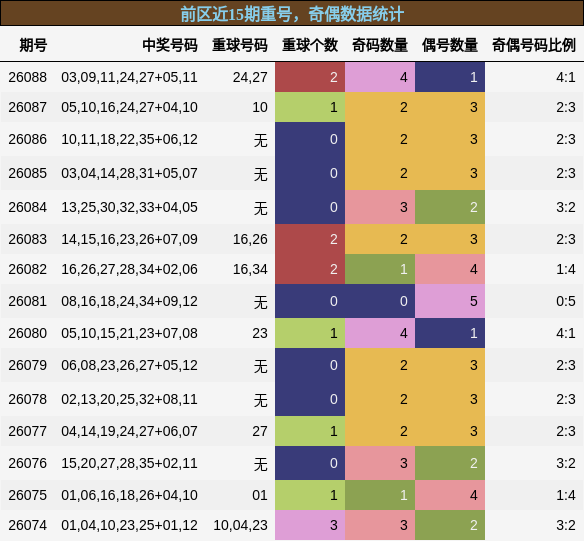
Task: Select winning numbers 05,10,15,21,23+07,08
Action: (x=129, y=333)
